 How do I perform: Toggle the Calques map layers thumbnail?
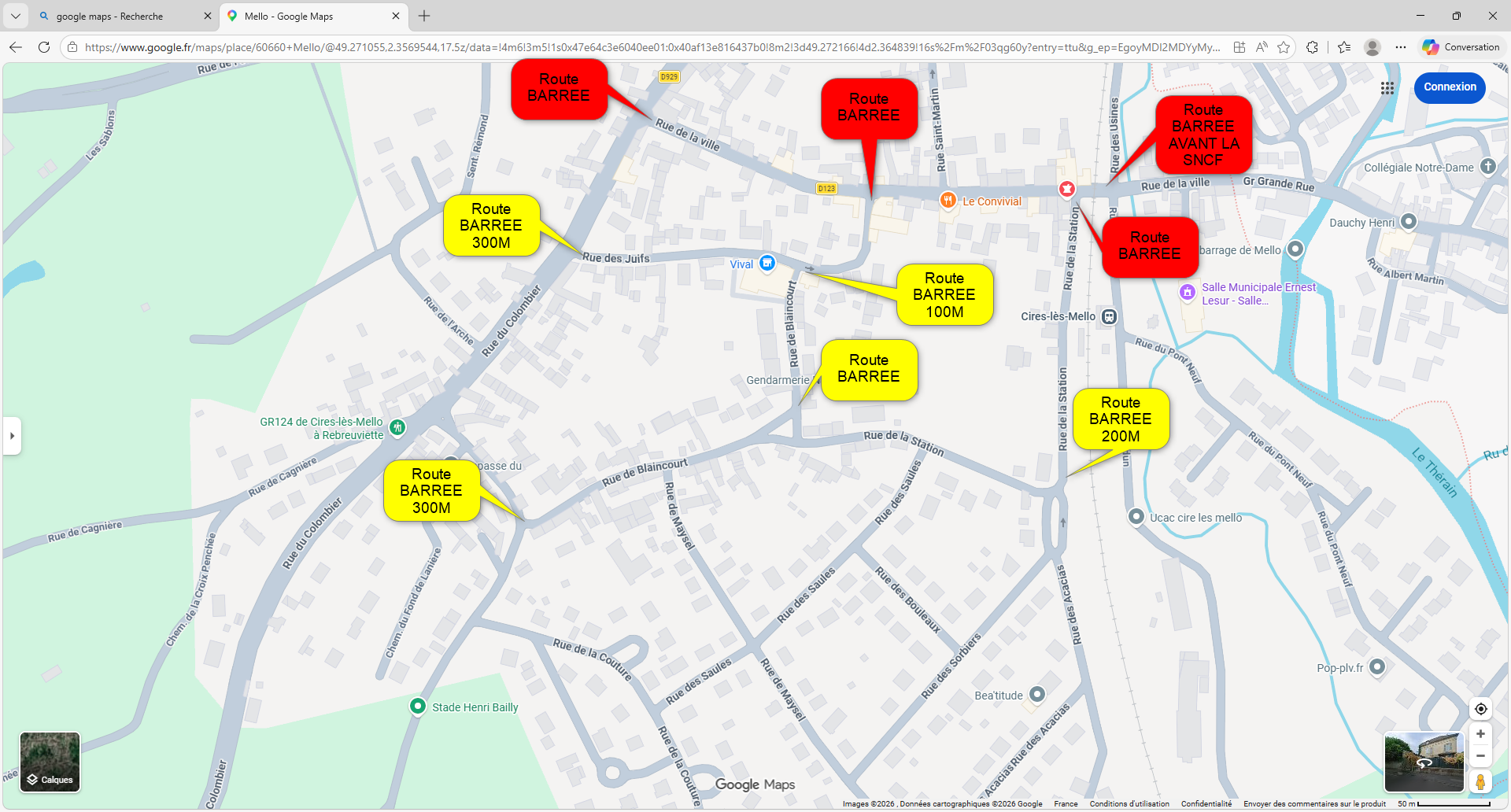click(x=50, y=762)
